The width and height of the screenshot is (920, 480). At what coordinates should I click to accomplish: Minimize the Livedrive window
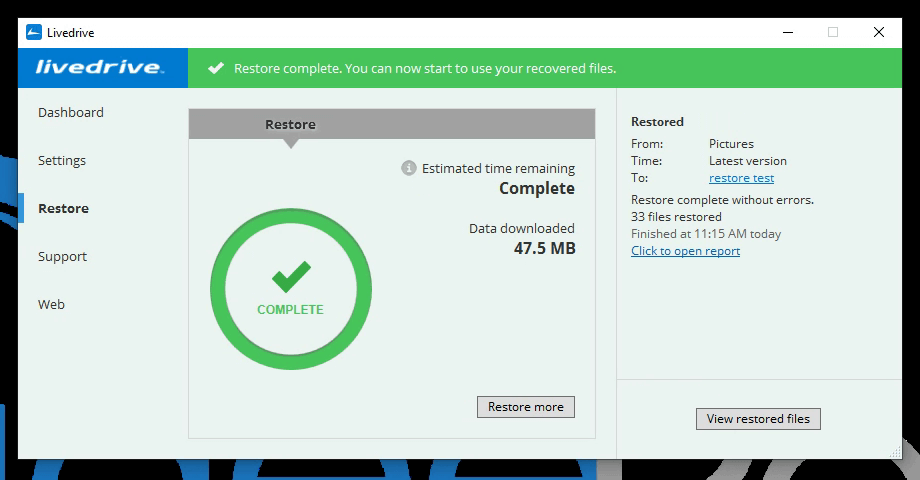pyautogui.click(x=786, y=32)
